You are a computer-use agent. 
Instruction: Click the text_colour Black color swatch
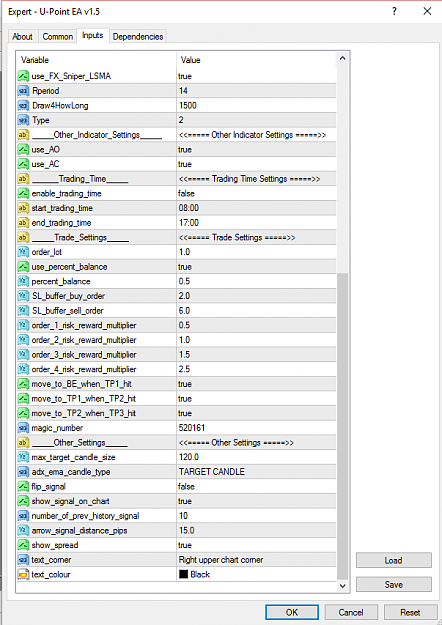183,574
